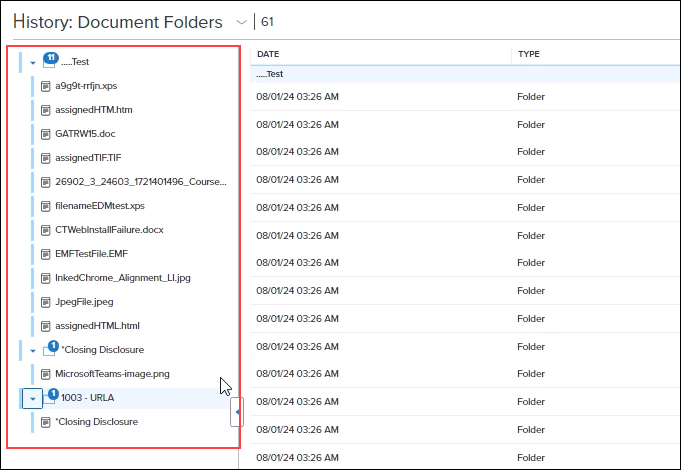This screenshot has width=681, height=470.
Task: Select filenameEDMtest.xps in tree
Action: tap(100, 206)
